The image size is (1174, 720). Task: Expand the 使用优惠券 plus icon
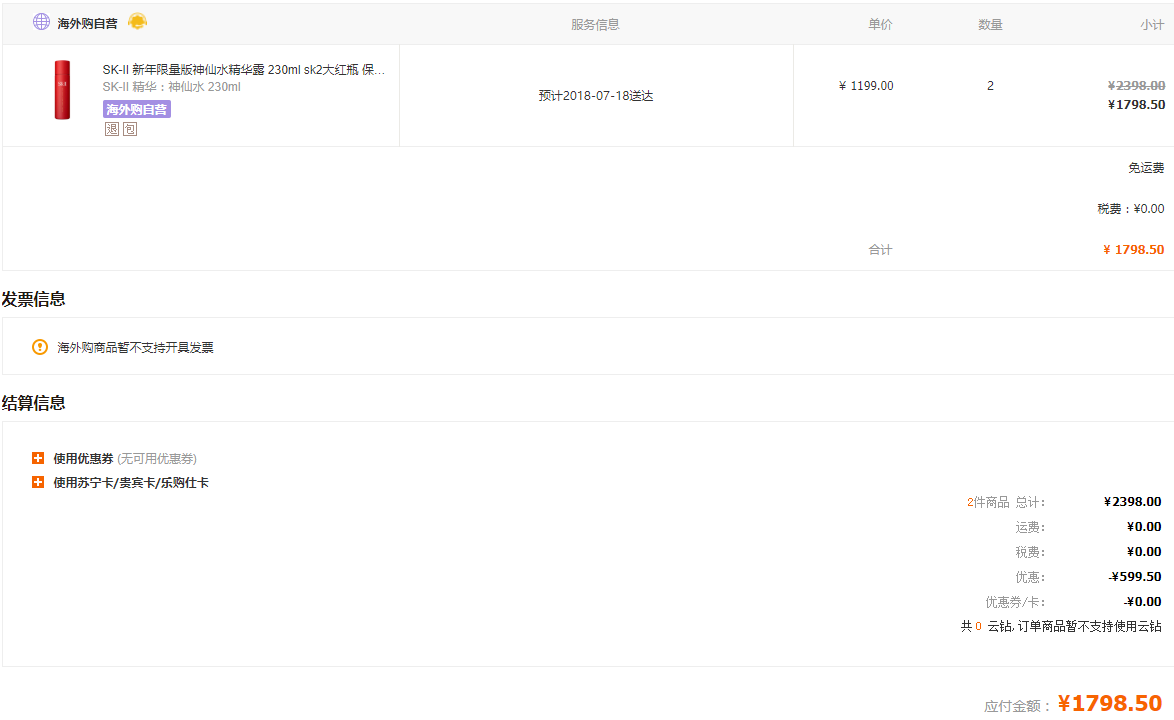pos(38,458)
